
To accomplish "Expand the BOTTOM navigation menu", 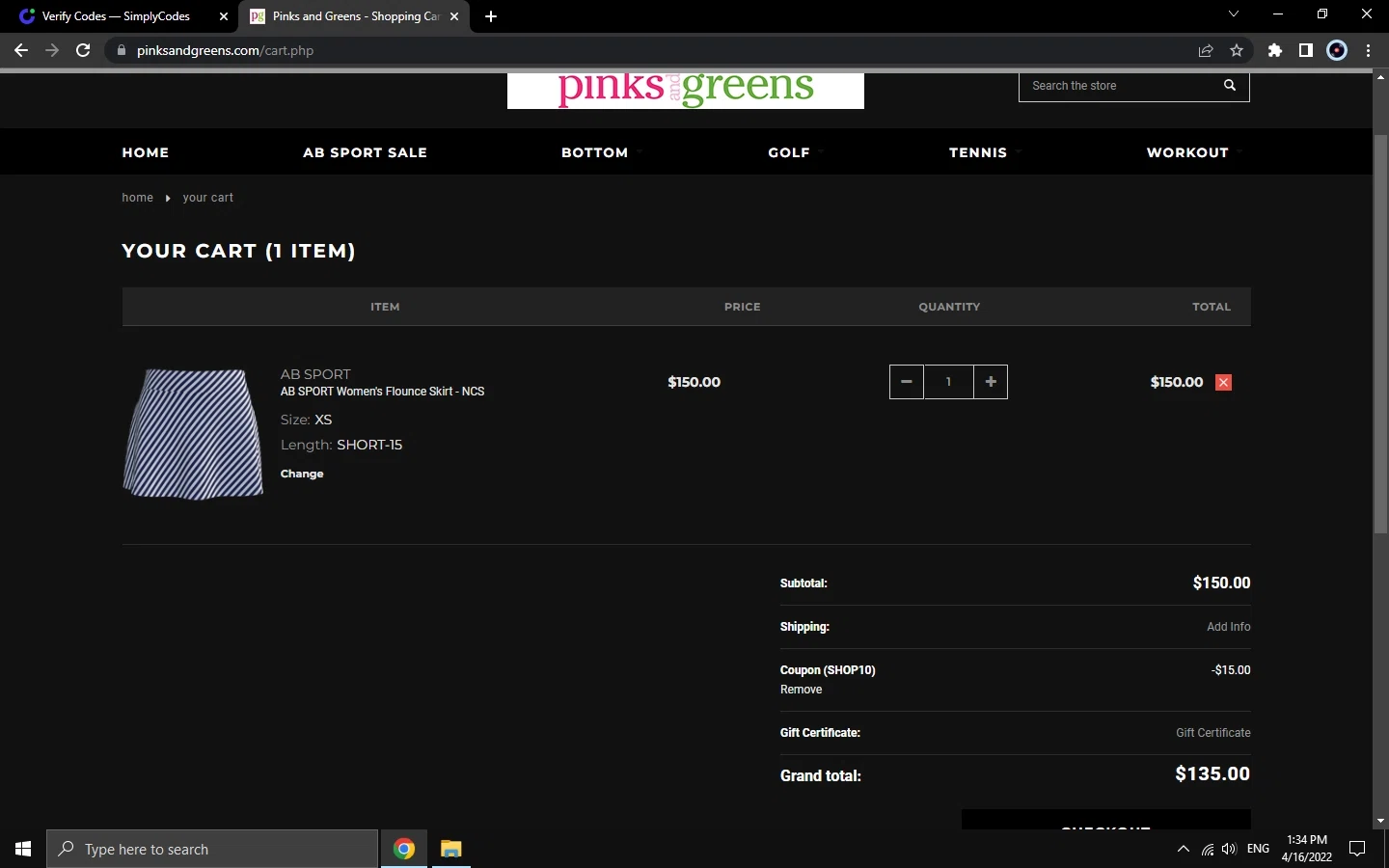I will click(595, 152).
